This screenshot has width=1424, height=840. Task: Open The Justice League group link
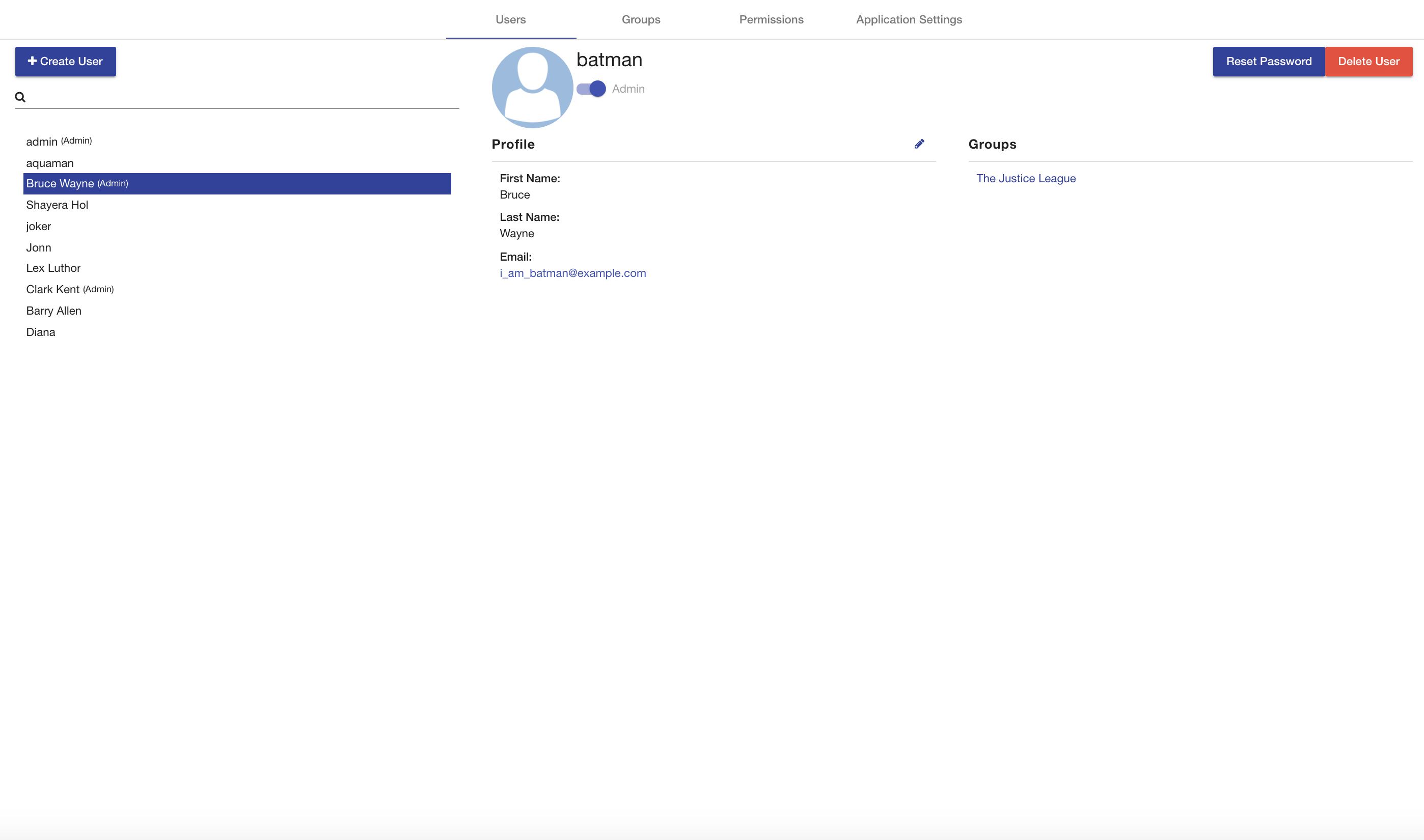click(x=1025, y=178)
